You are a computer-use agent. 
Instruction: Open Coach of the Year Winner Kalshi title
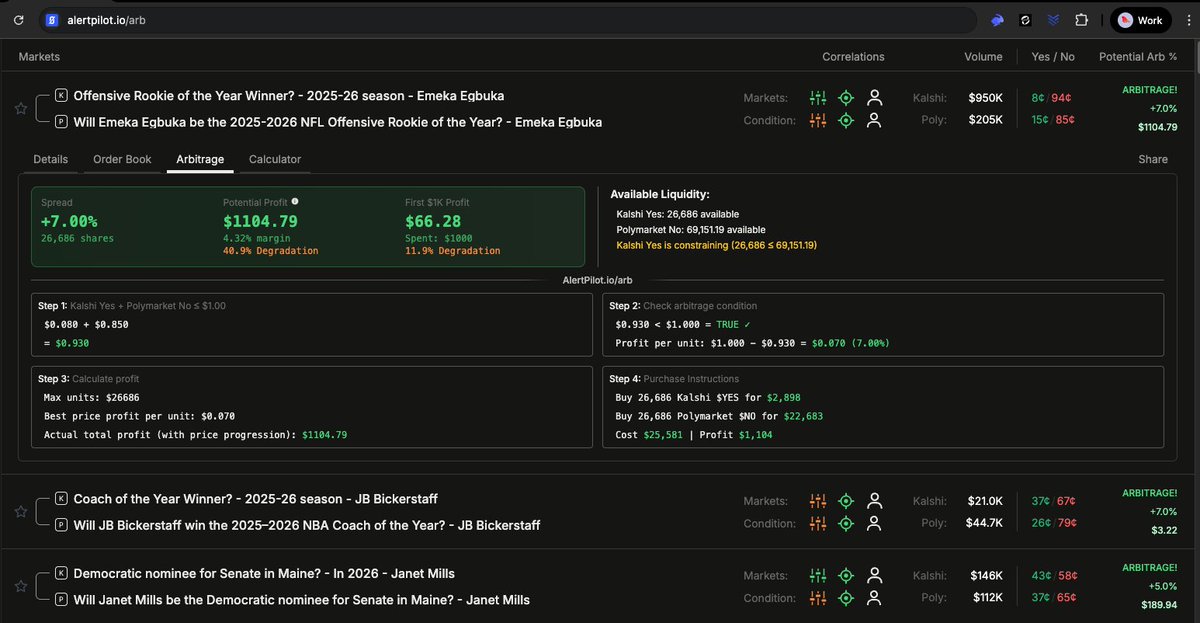pyautogui.click(x=256, y=499)
